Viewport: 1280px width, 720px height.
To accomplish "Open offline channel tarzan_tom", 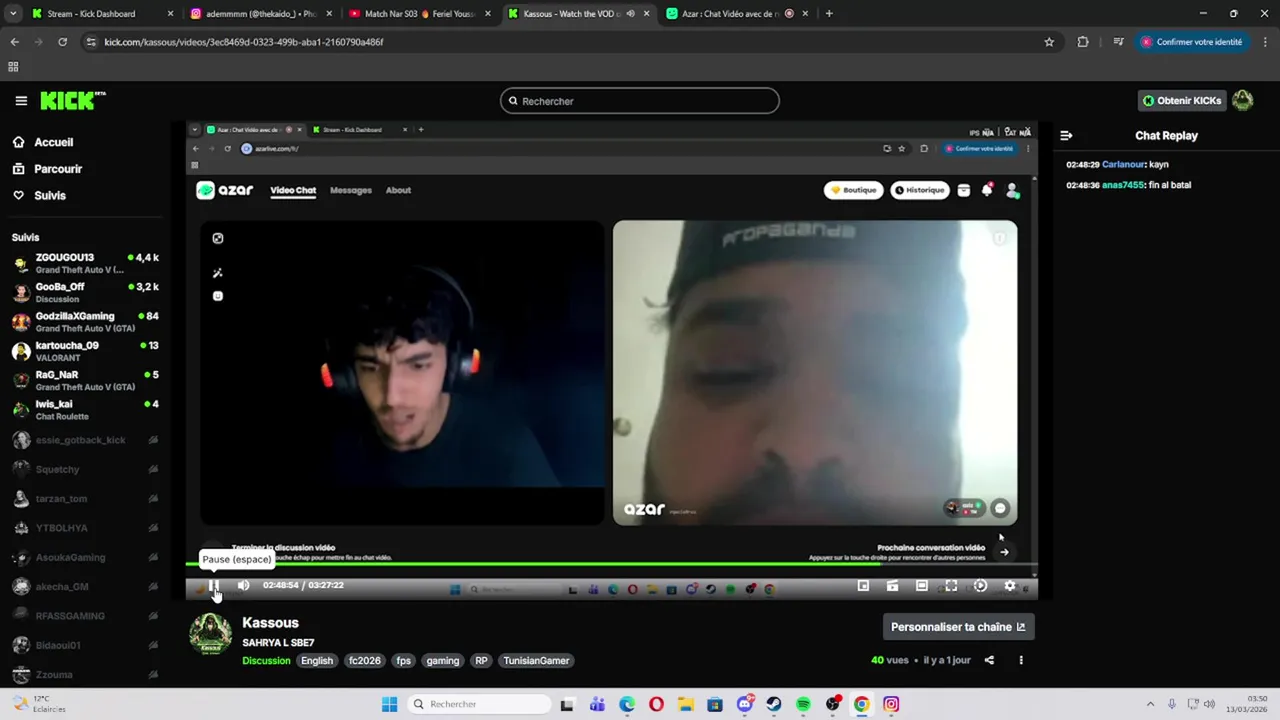I will (85, 498).
